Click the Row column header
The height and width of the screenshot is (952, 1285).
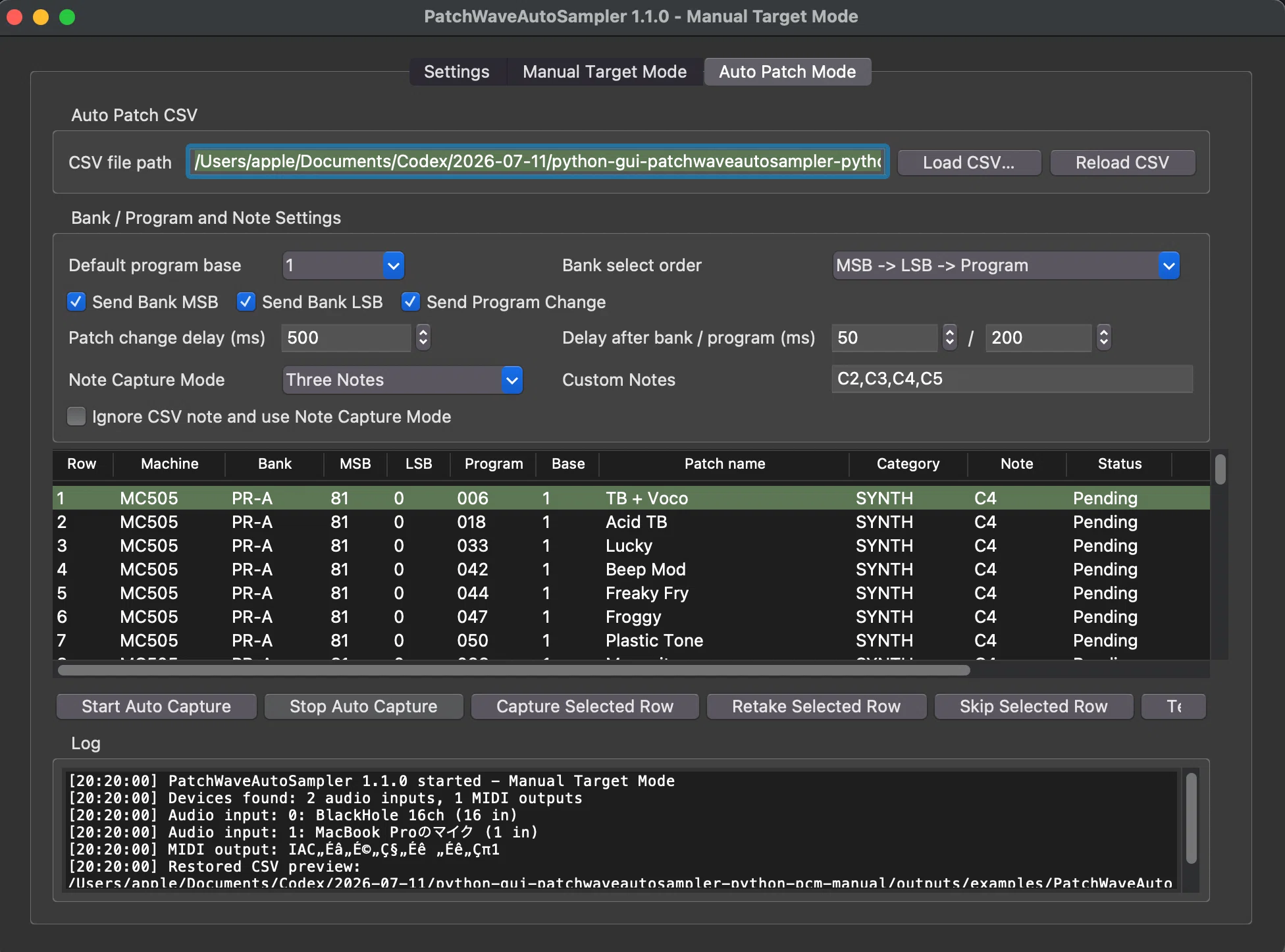tap(82, 463)
